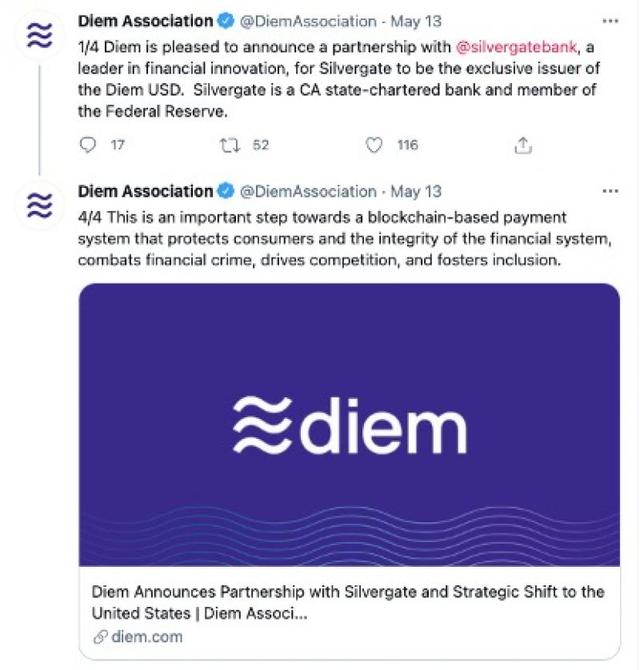This screenshot has height=670, width=640.
Task: Open Diem Association avatar on first tweet
Action: (x=40, y=35)
